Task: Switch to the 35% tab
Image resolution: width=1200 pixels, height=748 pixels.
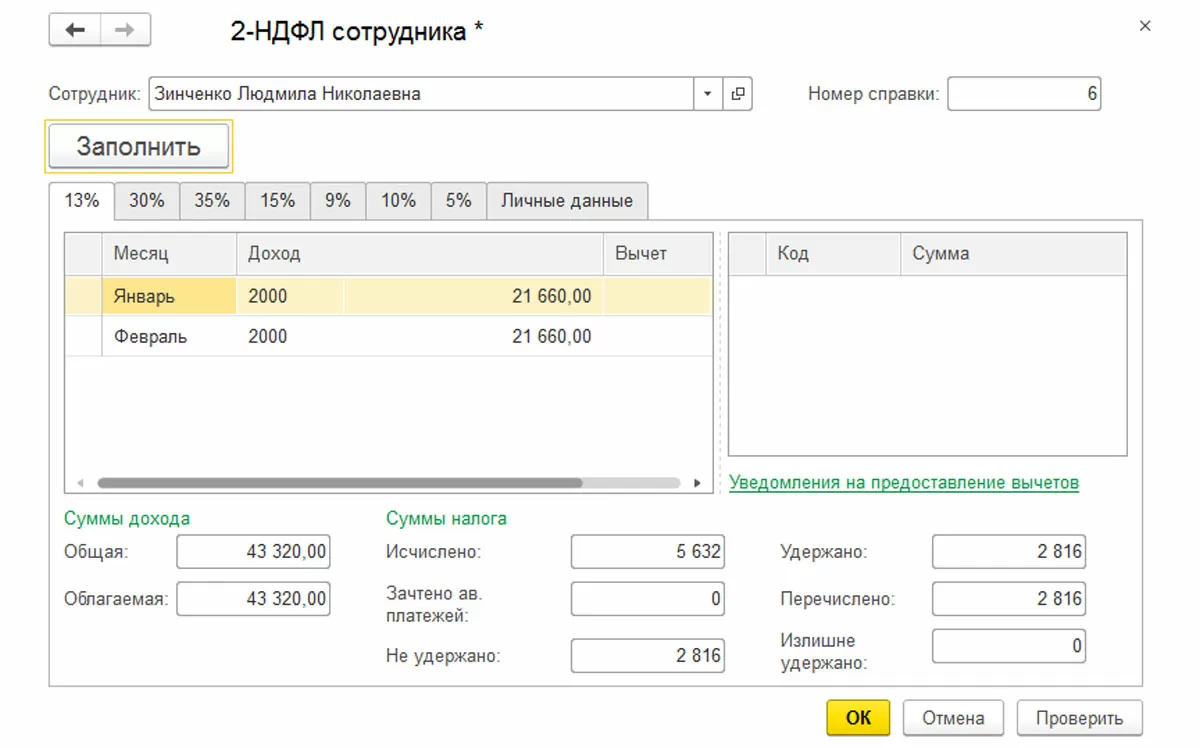Action: pyautogui.click(x=212, y=200)
